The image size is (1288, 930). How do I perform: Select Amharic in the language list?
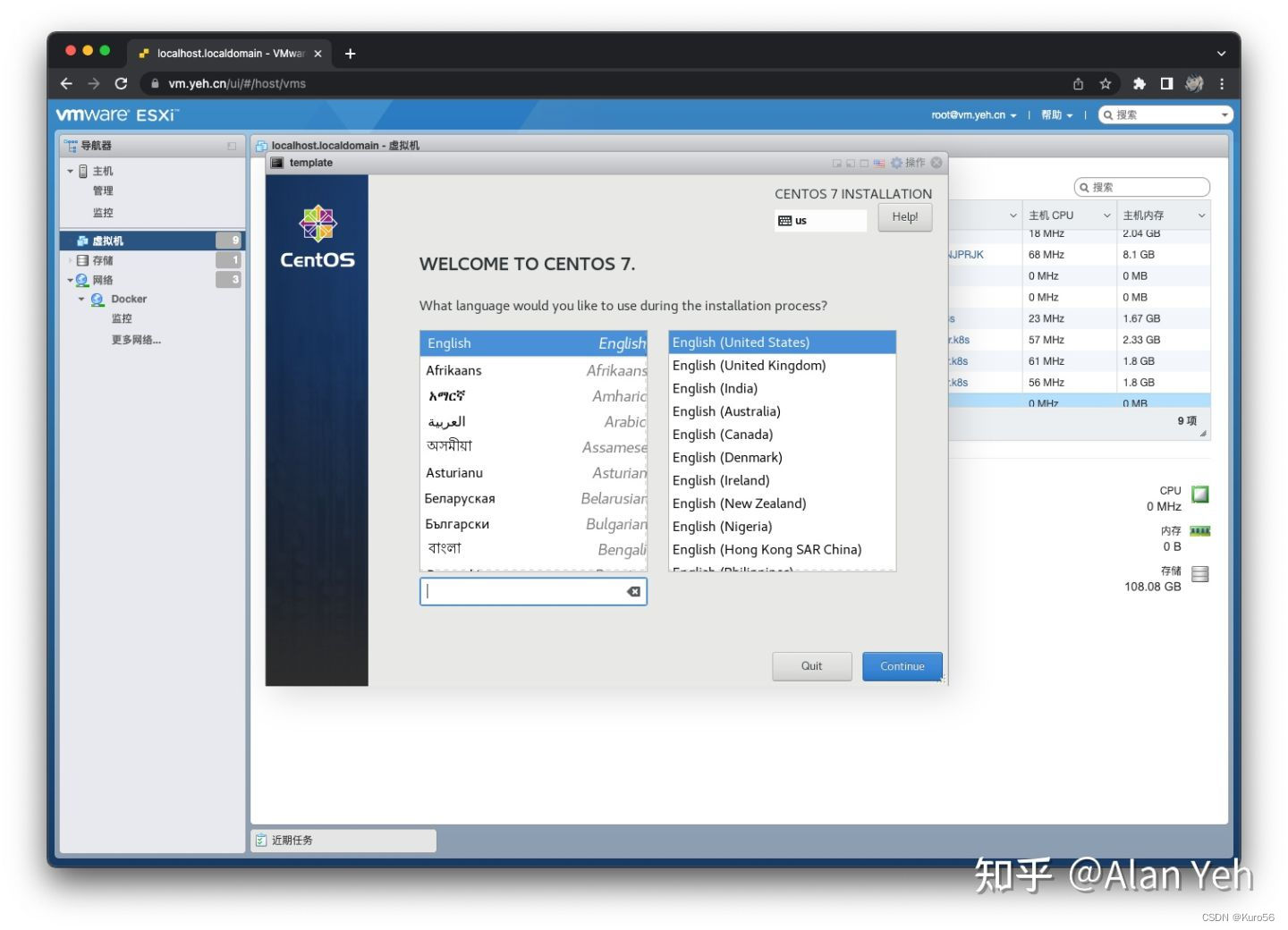(533, 396)
